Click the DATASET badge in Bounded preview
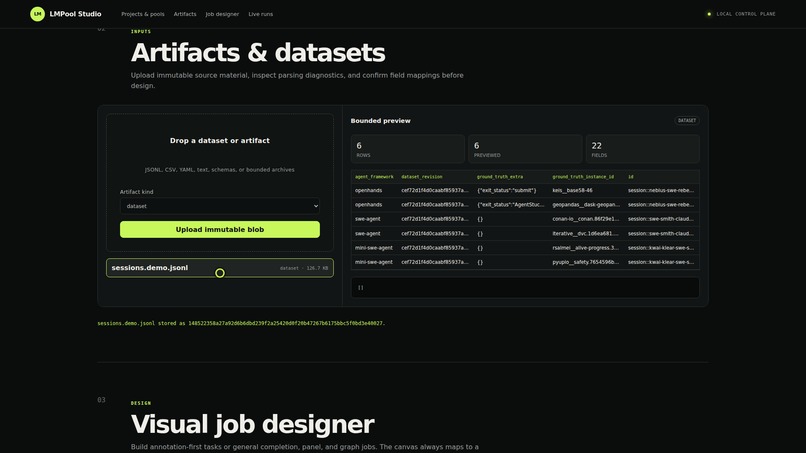This screenshot has width=806, height=453. pyautogui.click(x=687, y=120)
